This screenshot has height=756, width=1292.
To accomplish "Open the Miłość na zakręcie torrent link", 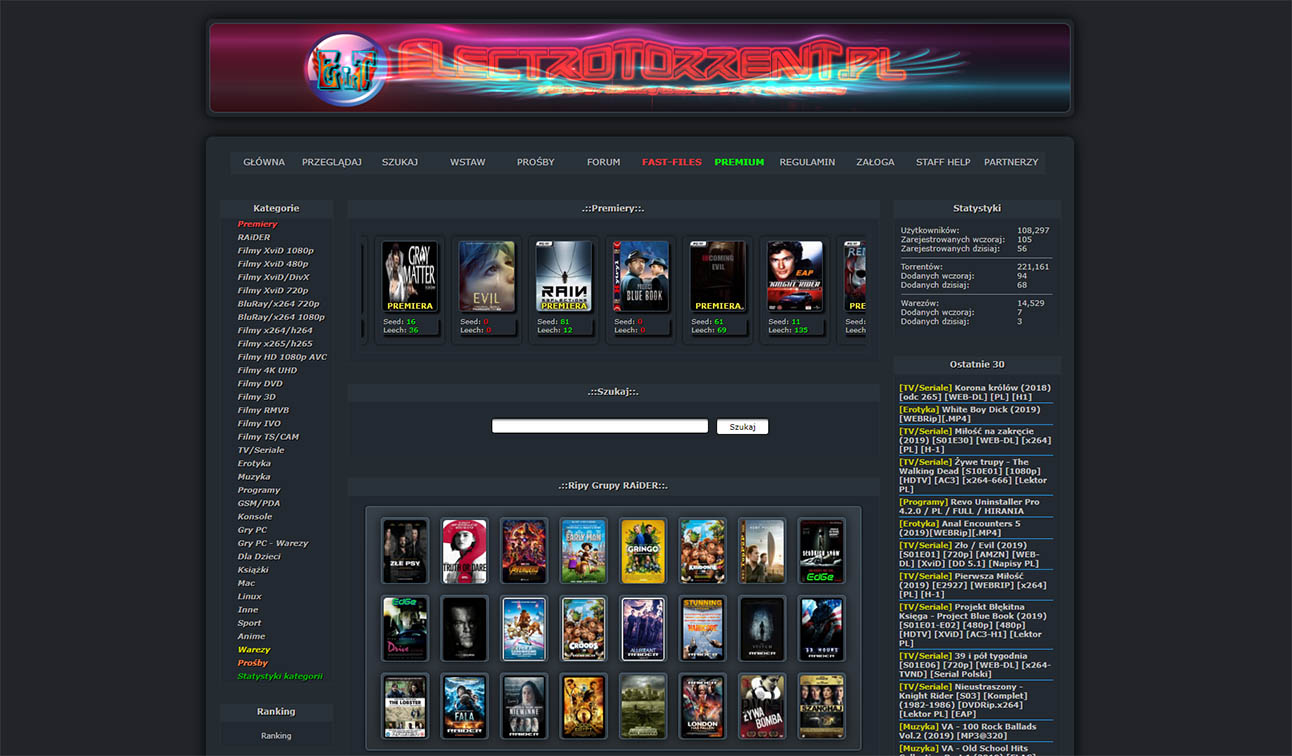I will coord(975,440).
